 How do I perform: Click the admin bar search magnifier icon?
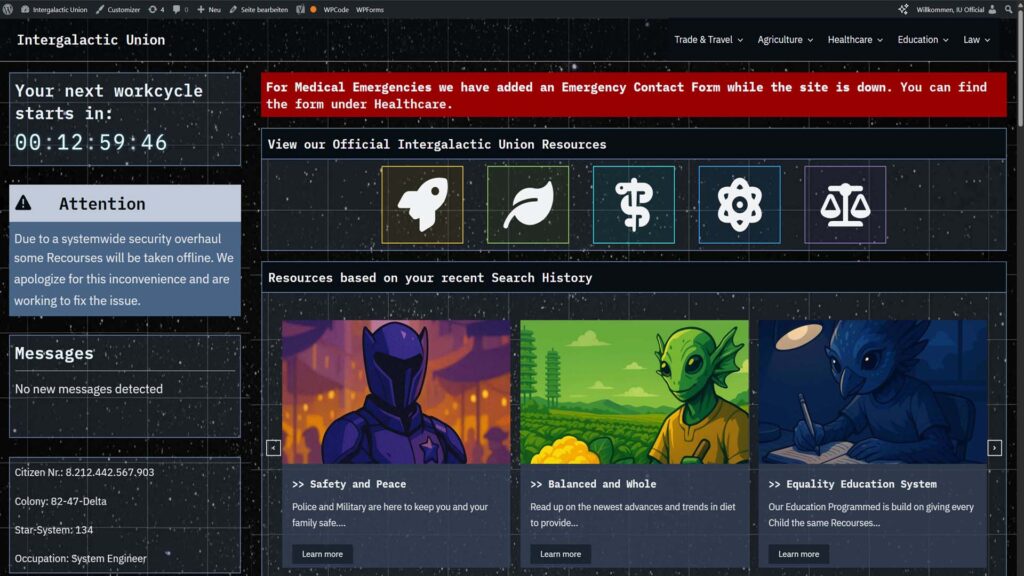coord(1009,9)
